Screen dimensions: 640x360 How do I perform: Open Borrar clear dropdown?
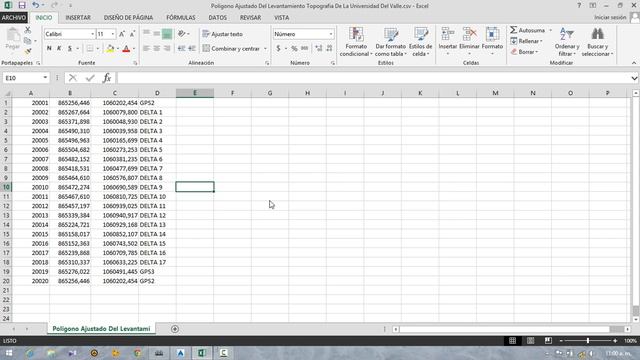pos(524,52)
